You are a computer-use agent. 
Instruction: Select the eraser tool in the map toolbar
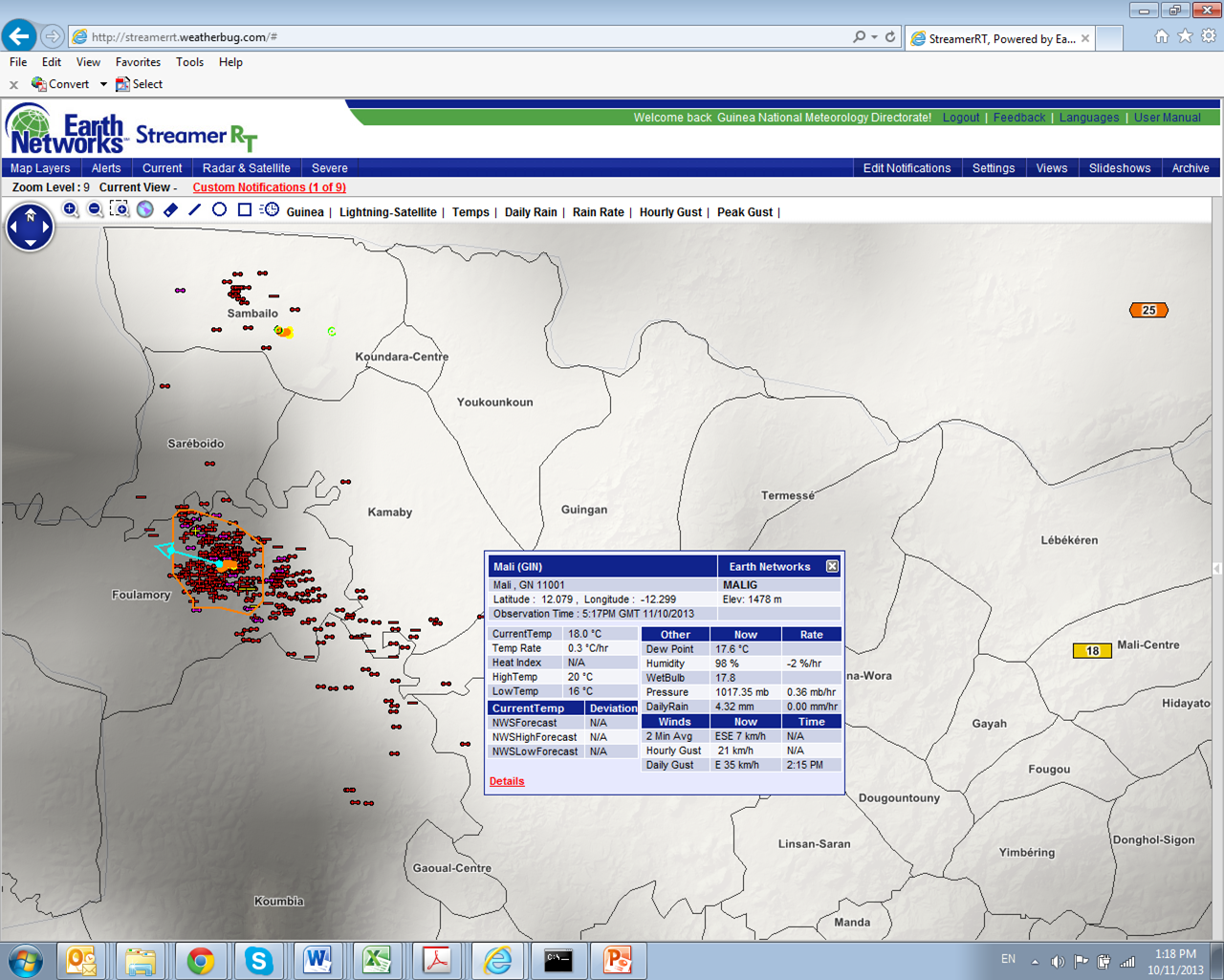point(170,209)
